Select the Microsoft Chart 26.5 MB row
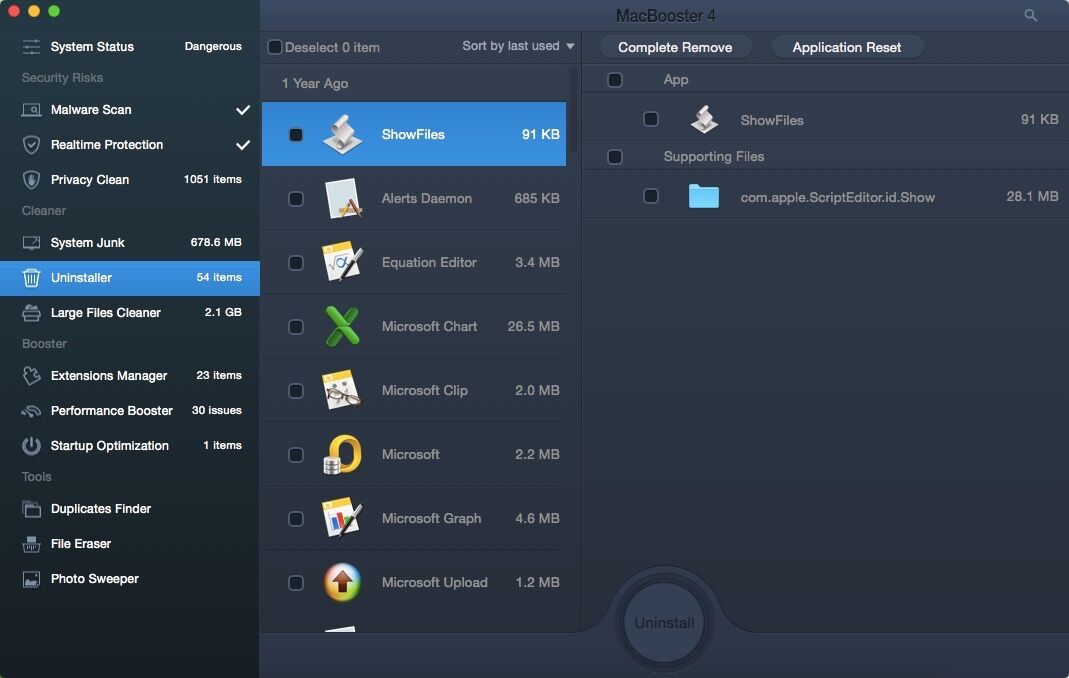Image resolution: width=1069 pixels, height=678 pixels. (x=414, y=327)
